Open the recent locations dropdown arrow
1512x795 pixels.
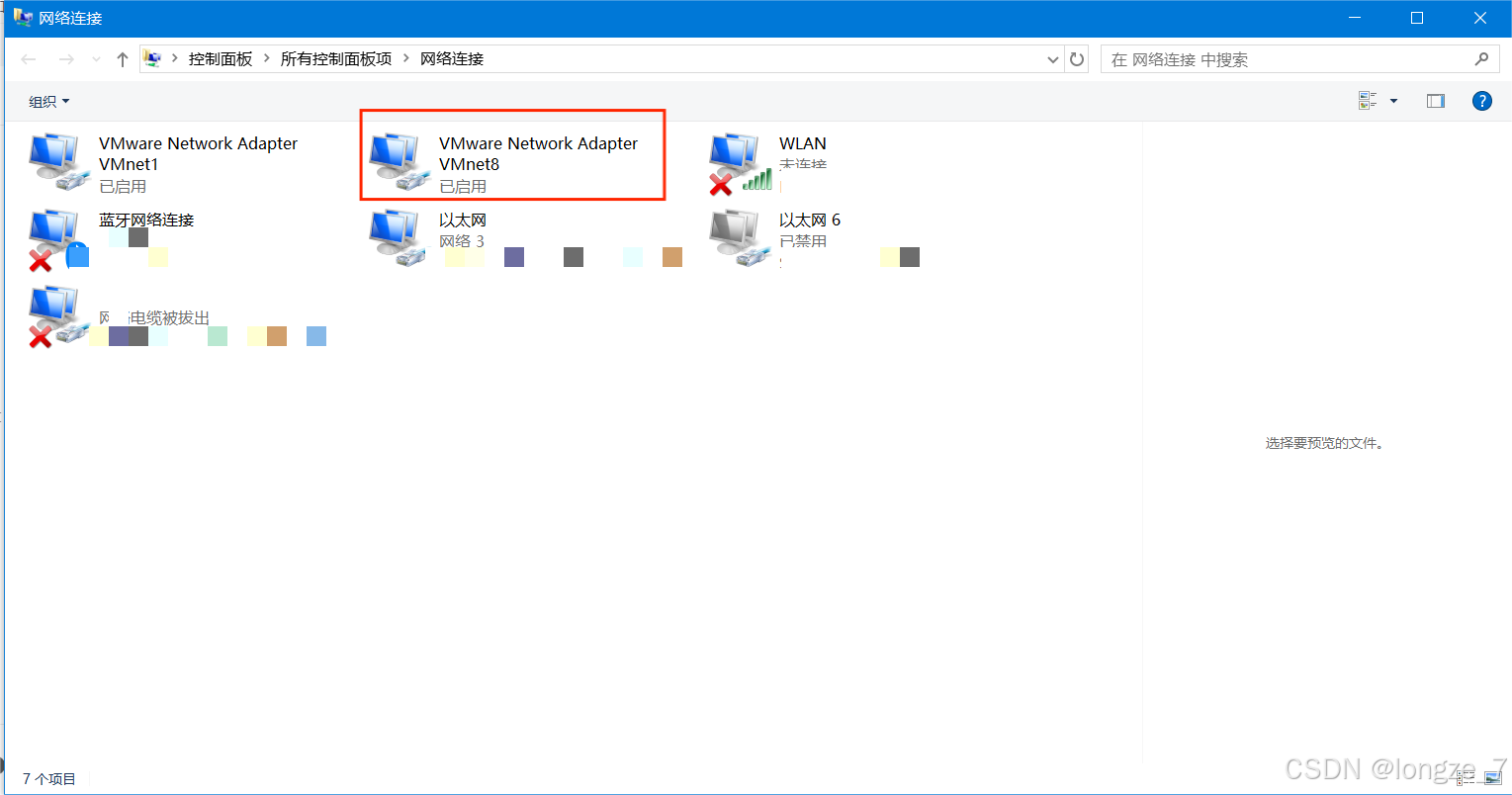(96, 59)
